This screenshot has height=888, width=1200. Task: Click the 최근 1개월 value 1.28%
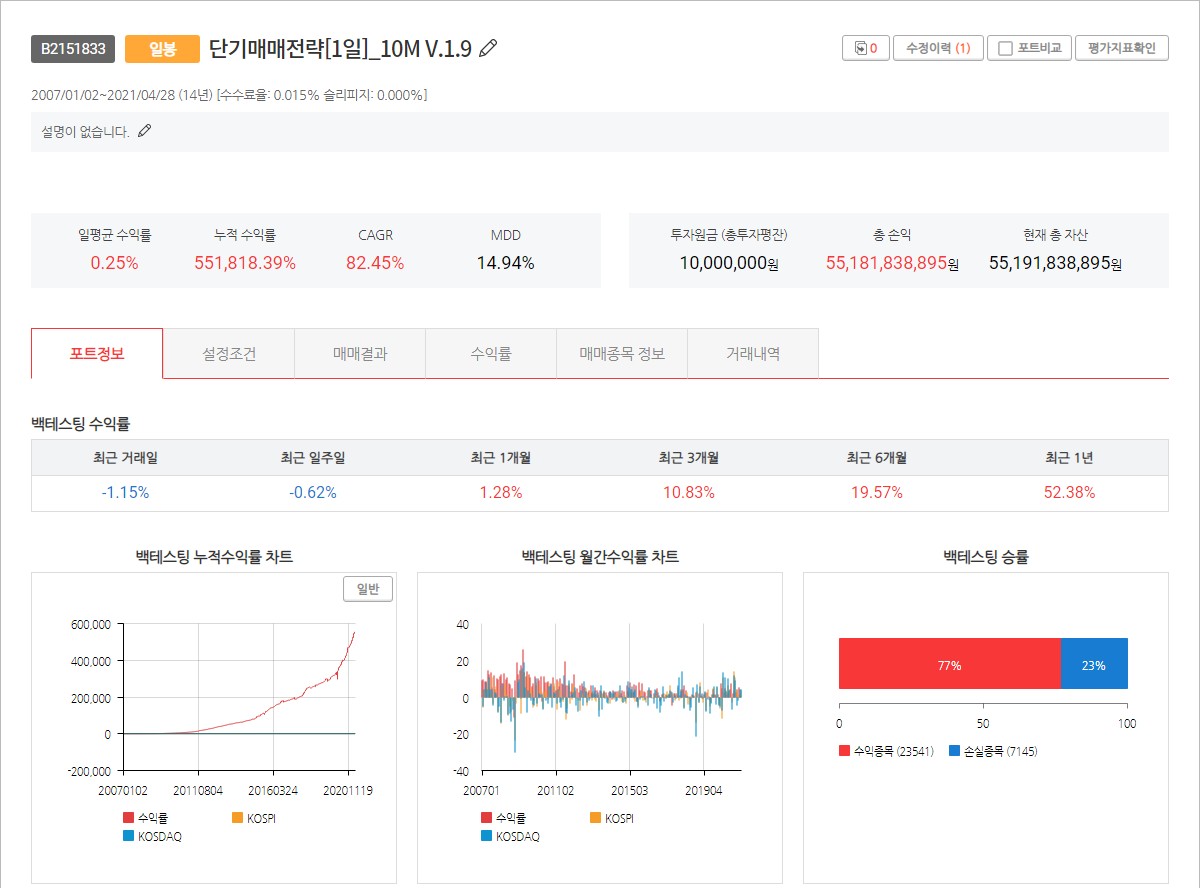[501, 492]
